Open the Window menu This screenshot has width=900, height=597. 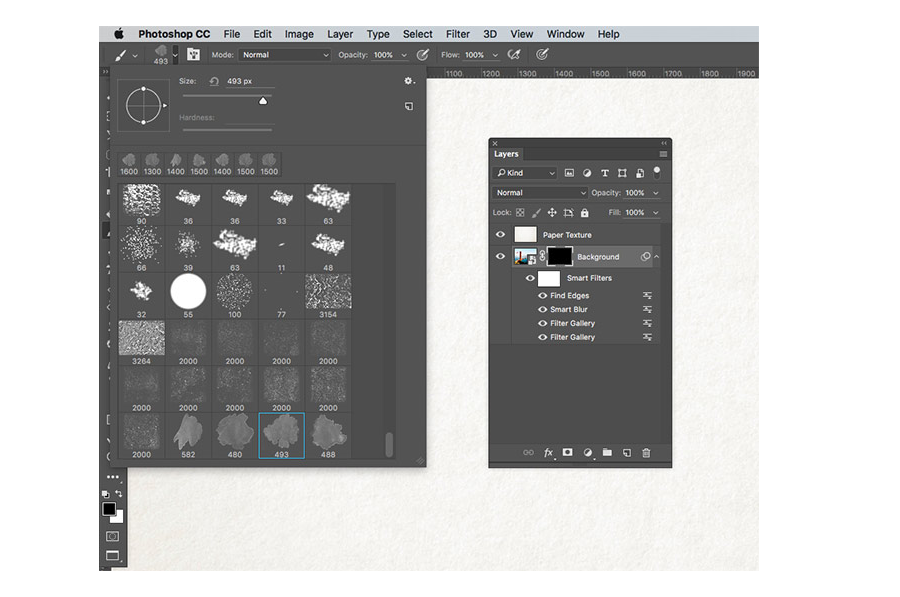[x=565, y=34]
